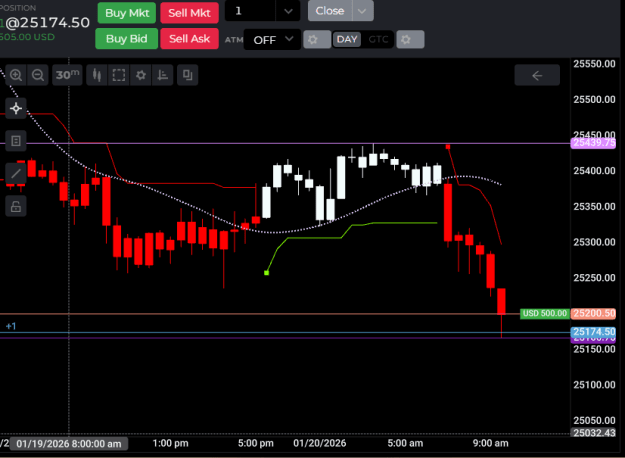Click the 25439.75 purple price label
This screenshot has width=625, height=458.
point(594,143)
